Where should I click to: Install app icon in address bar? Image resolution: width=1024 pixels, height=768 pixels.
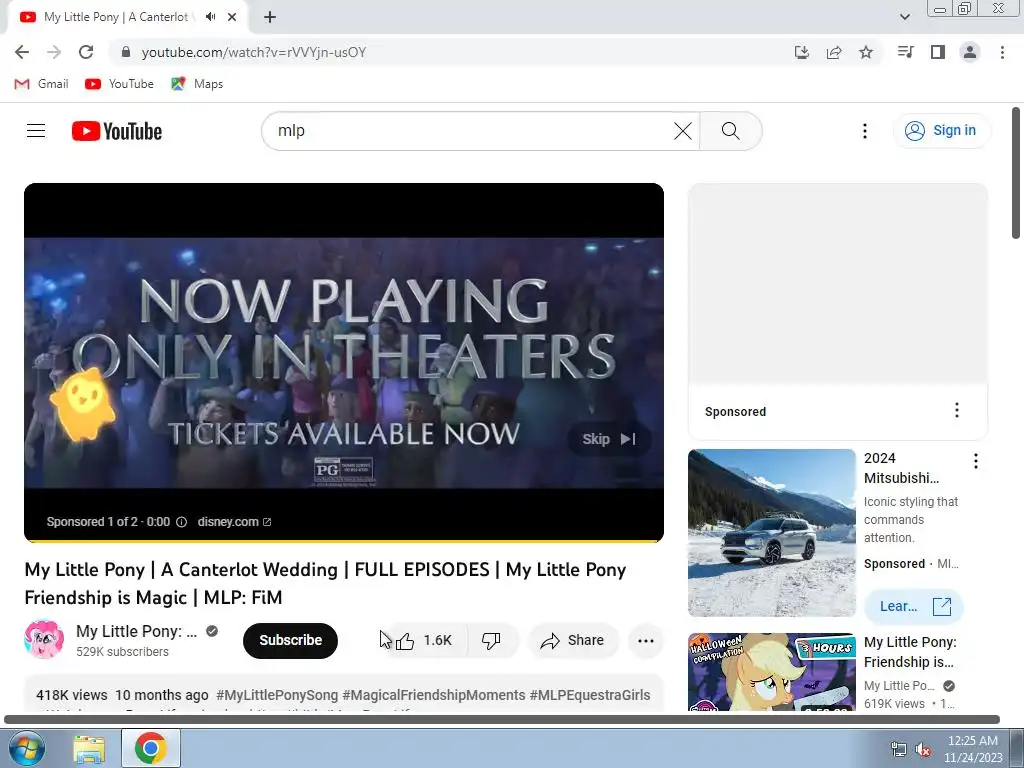(x=801, y=52)
